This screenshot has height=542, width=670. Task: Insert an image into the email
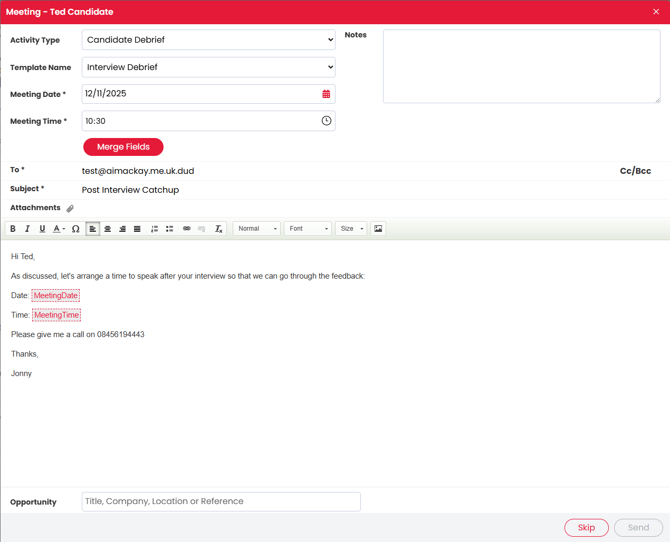point(378,229)
